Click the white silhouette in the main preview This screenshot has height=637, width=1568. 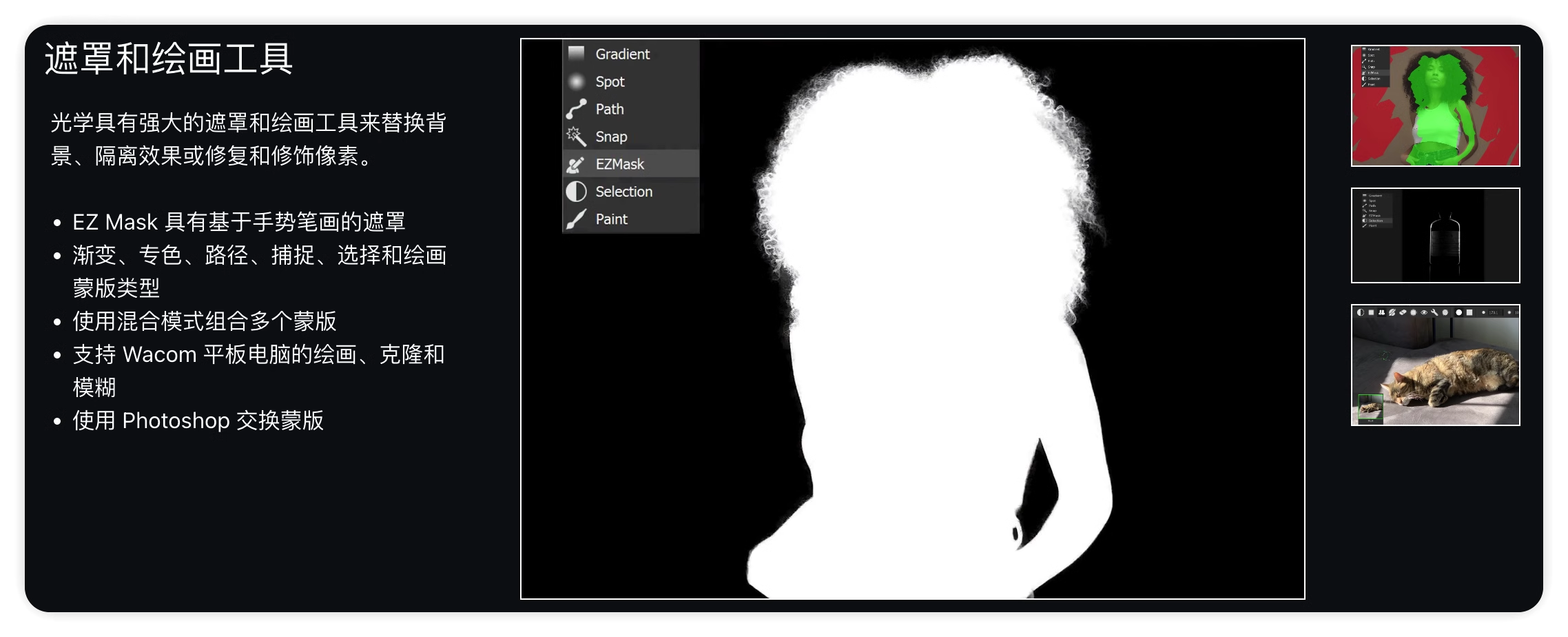pos(930,345)
